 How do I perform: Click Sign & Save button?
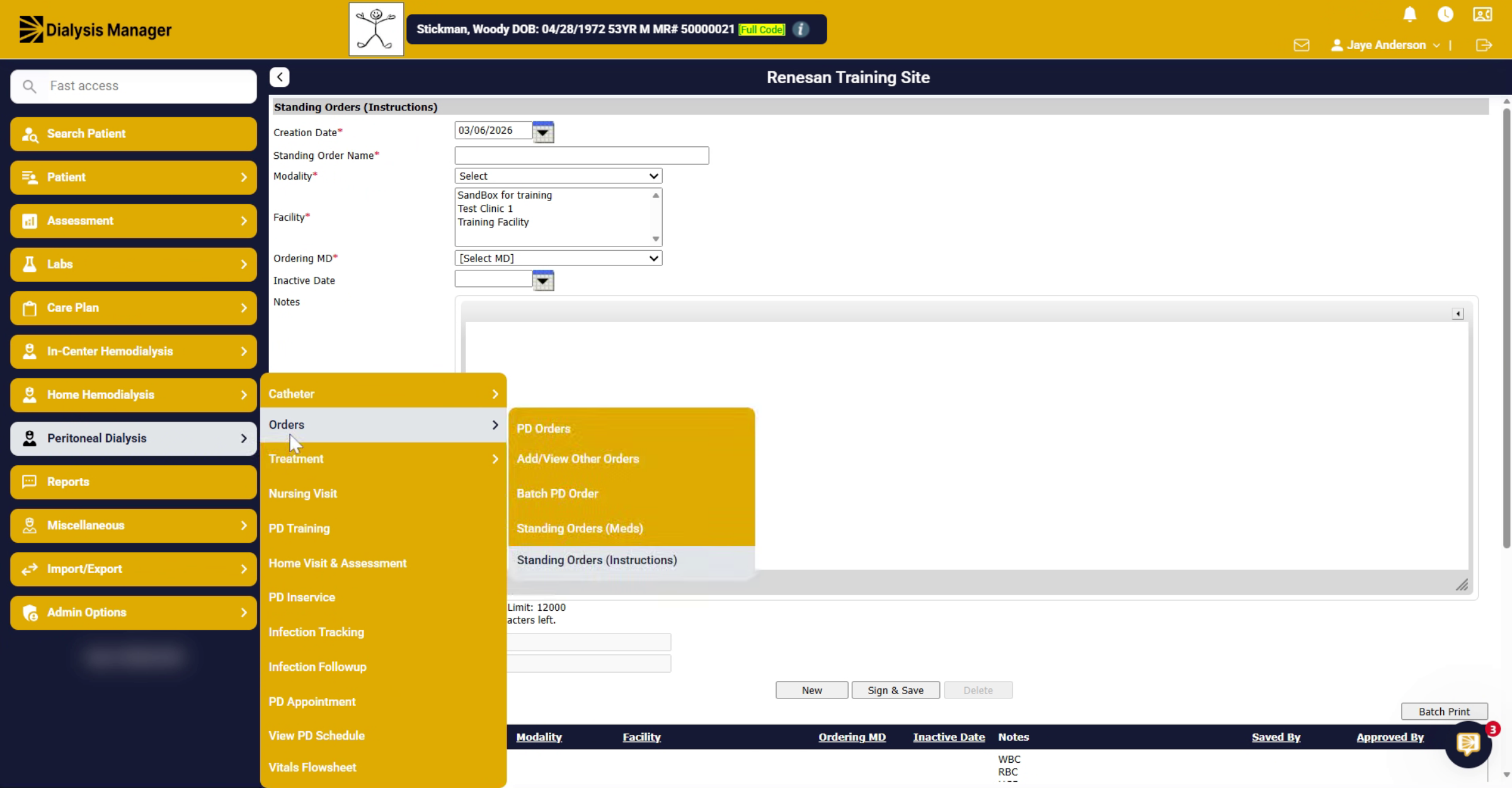click(x=895, y=690)
